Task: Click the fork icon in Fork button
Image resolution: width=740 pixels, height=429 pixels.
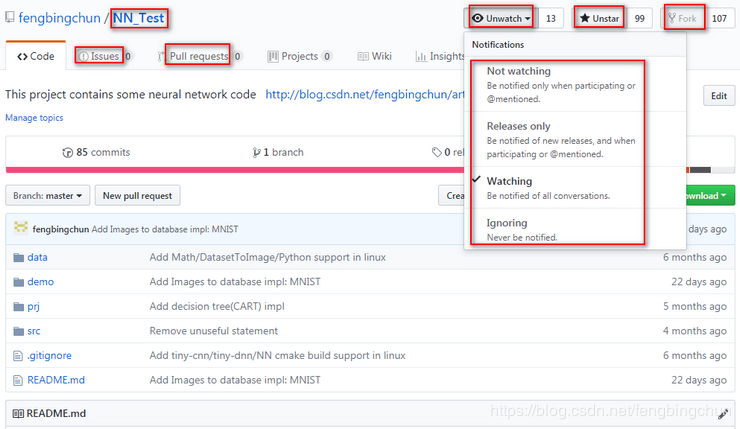Action: (672, 18)
